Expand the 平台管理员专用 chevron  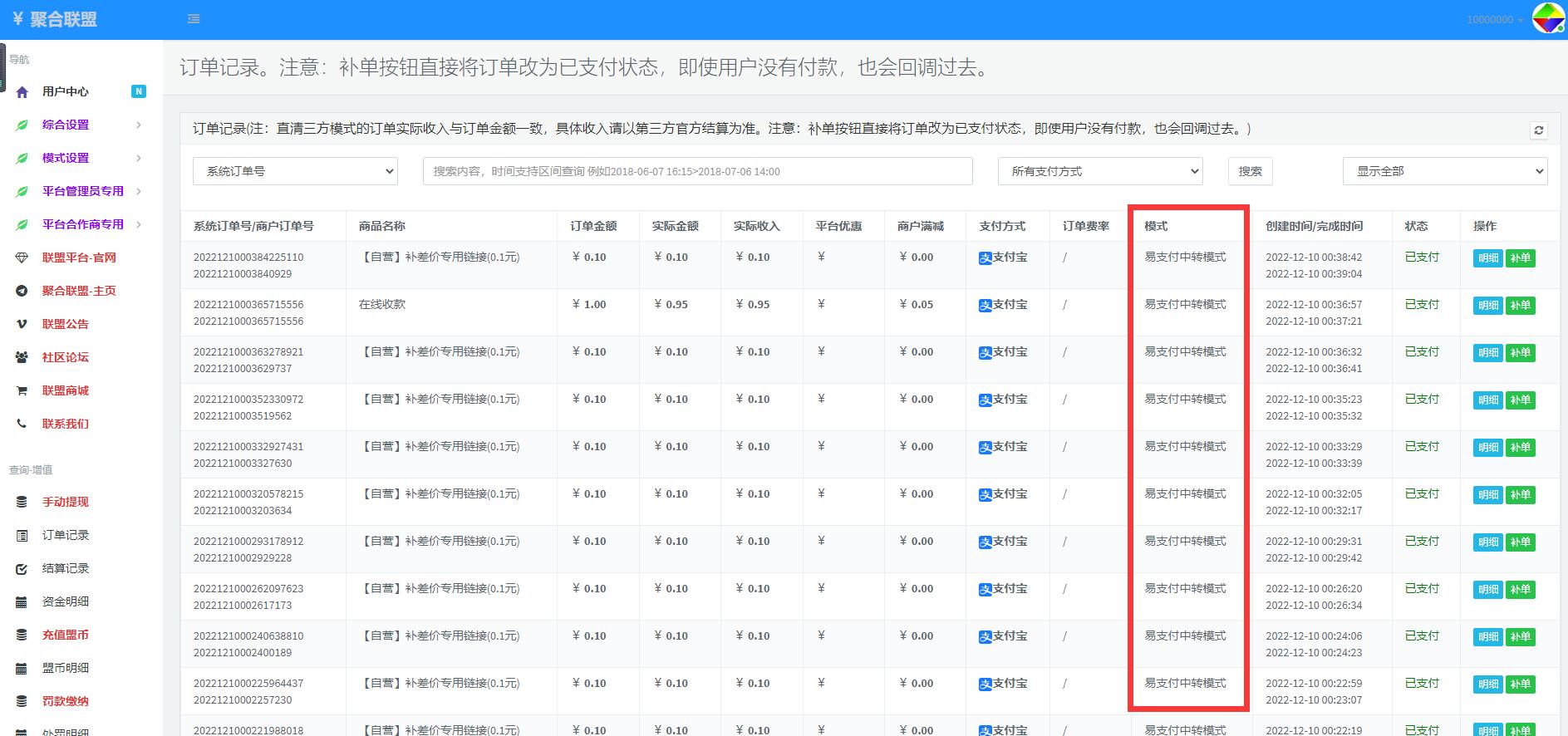tap(138, 192)
